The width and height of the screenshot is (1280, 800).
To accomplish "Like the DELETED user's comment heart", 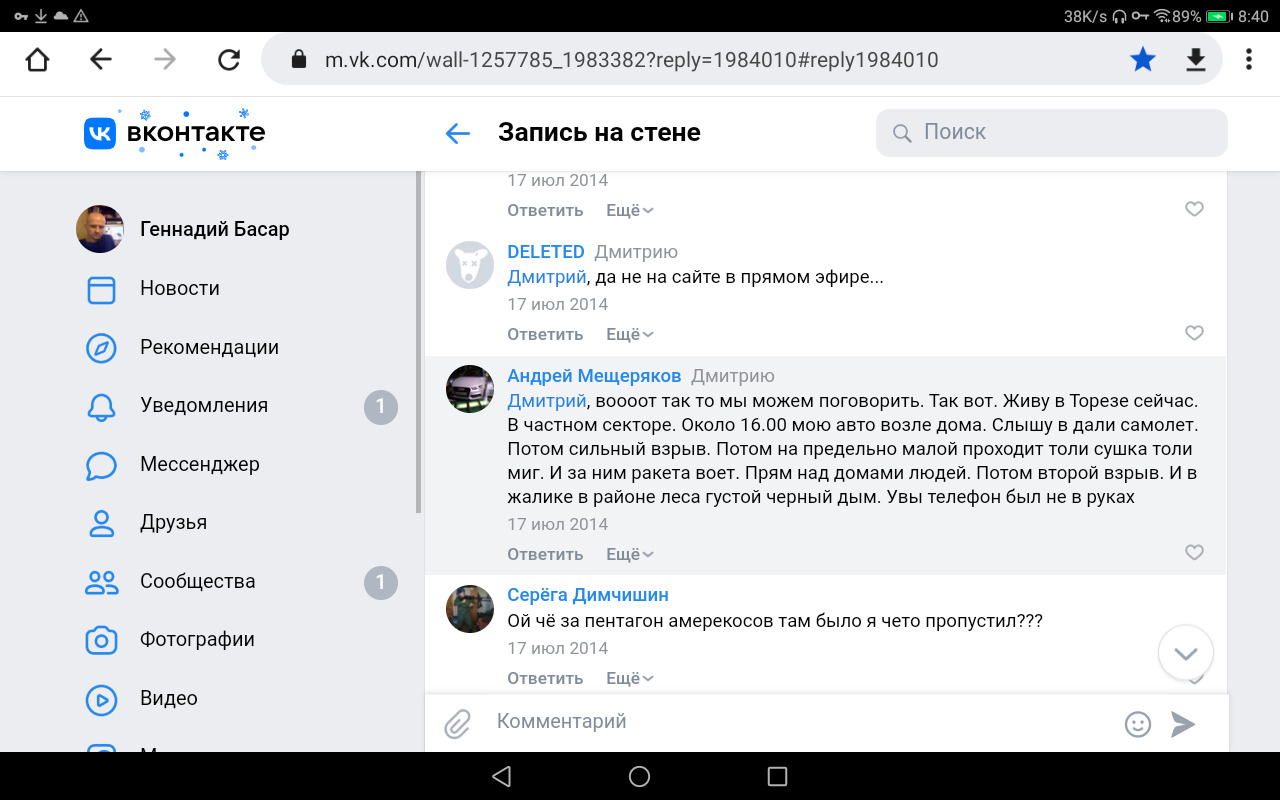I will (1194, 332).
